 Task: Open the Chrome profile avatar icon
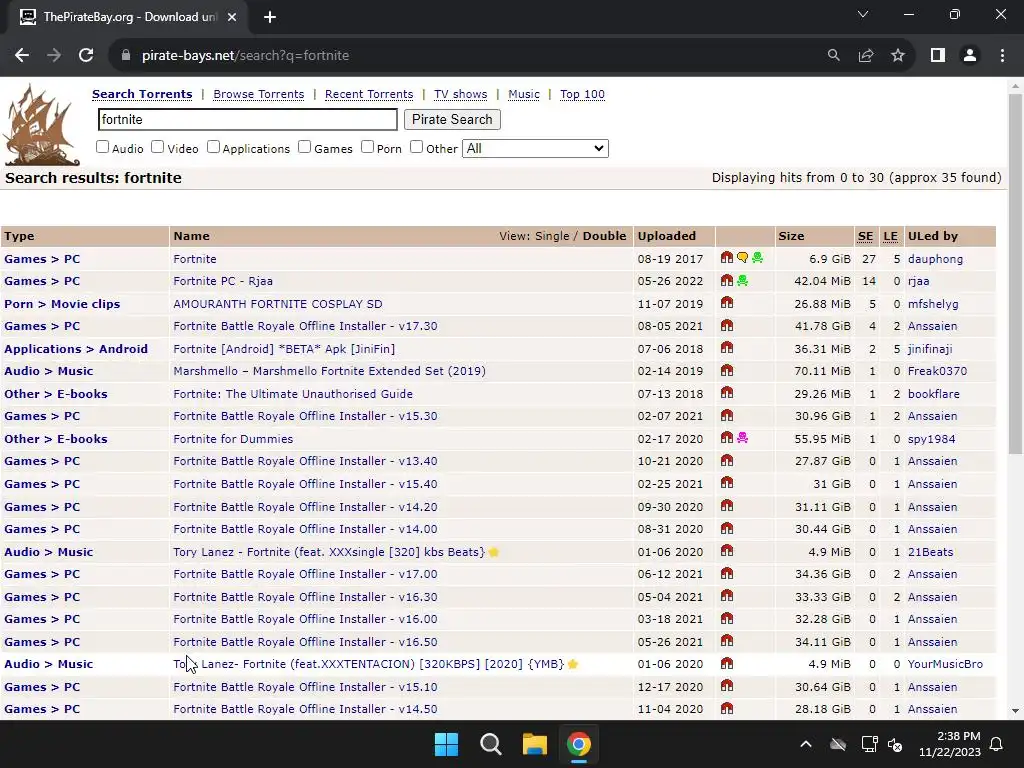click(970, 56)
